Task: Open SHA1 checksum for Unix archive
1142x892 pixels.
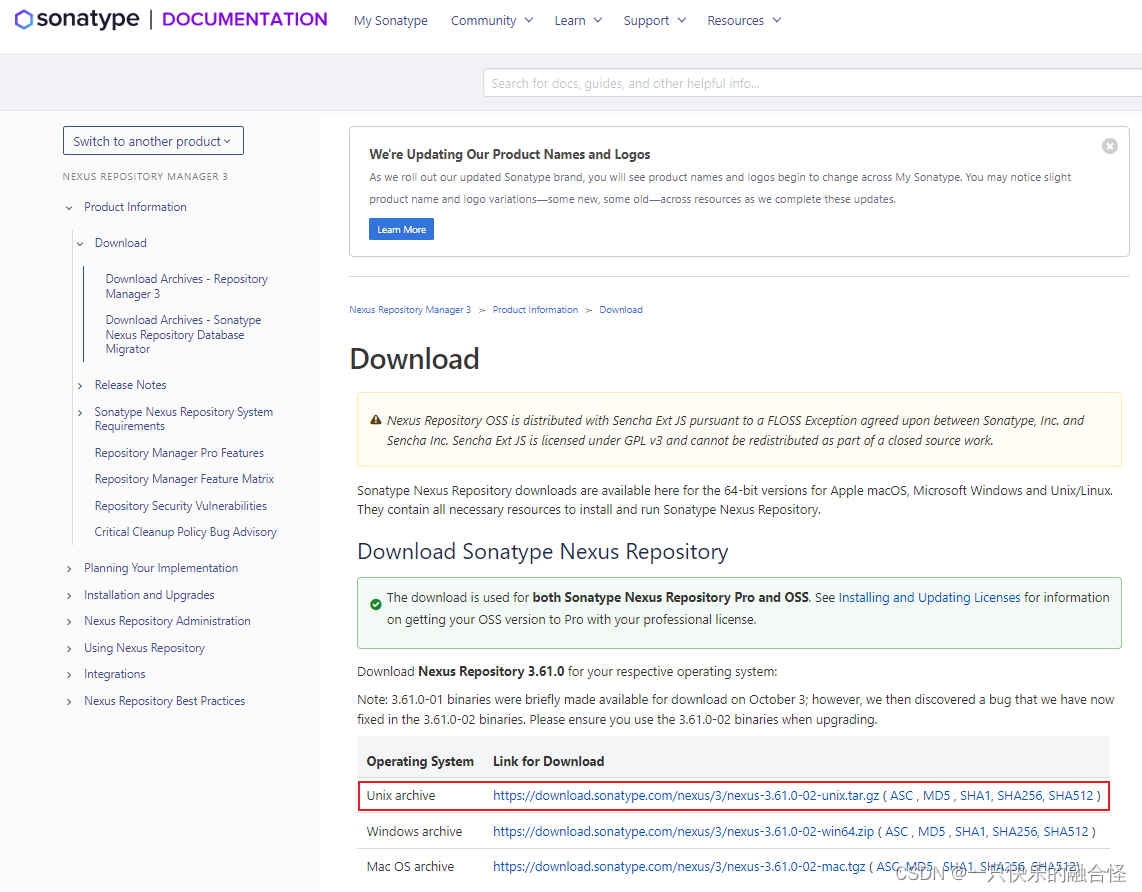Action: [x=974, y=796]
